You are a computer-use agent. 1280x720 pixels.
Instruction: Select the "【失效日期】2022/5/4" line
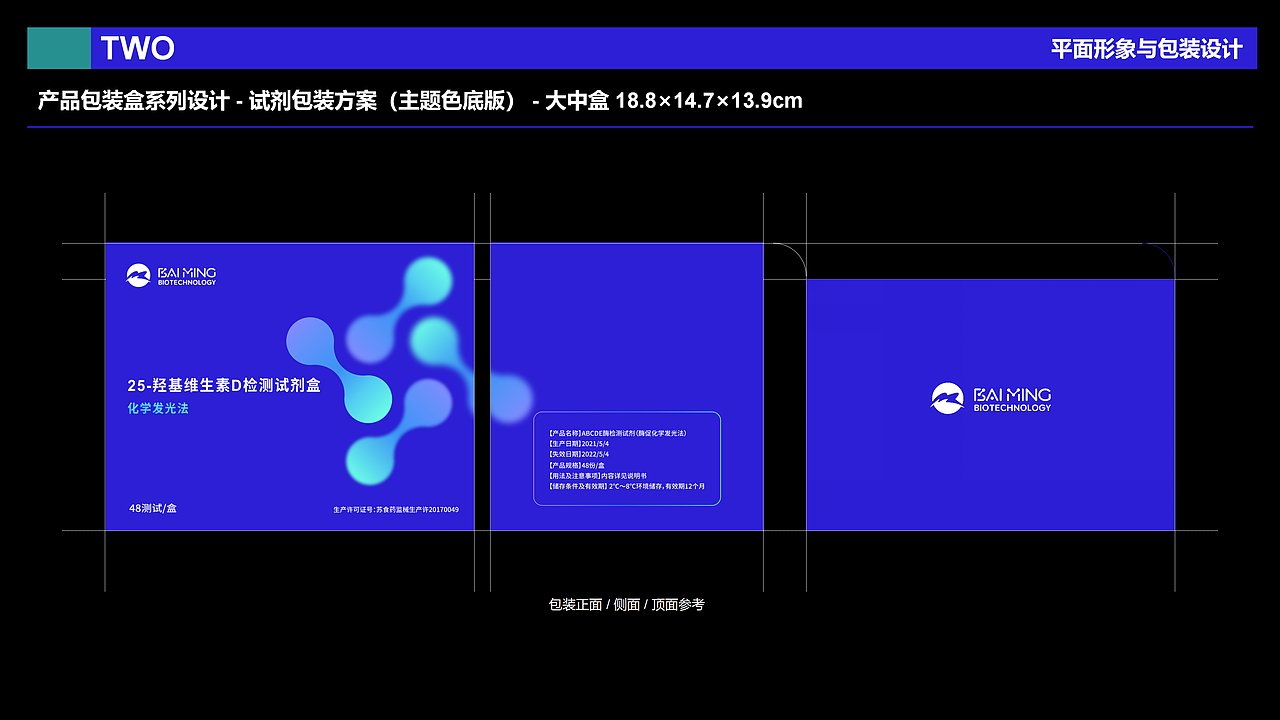[579, 454]
